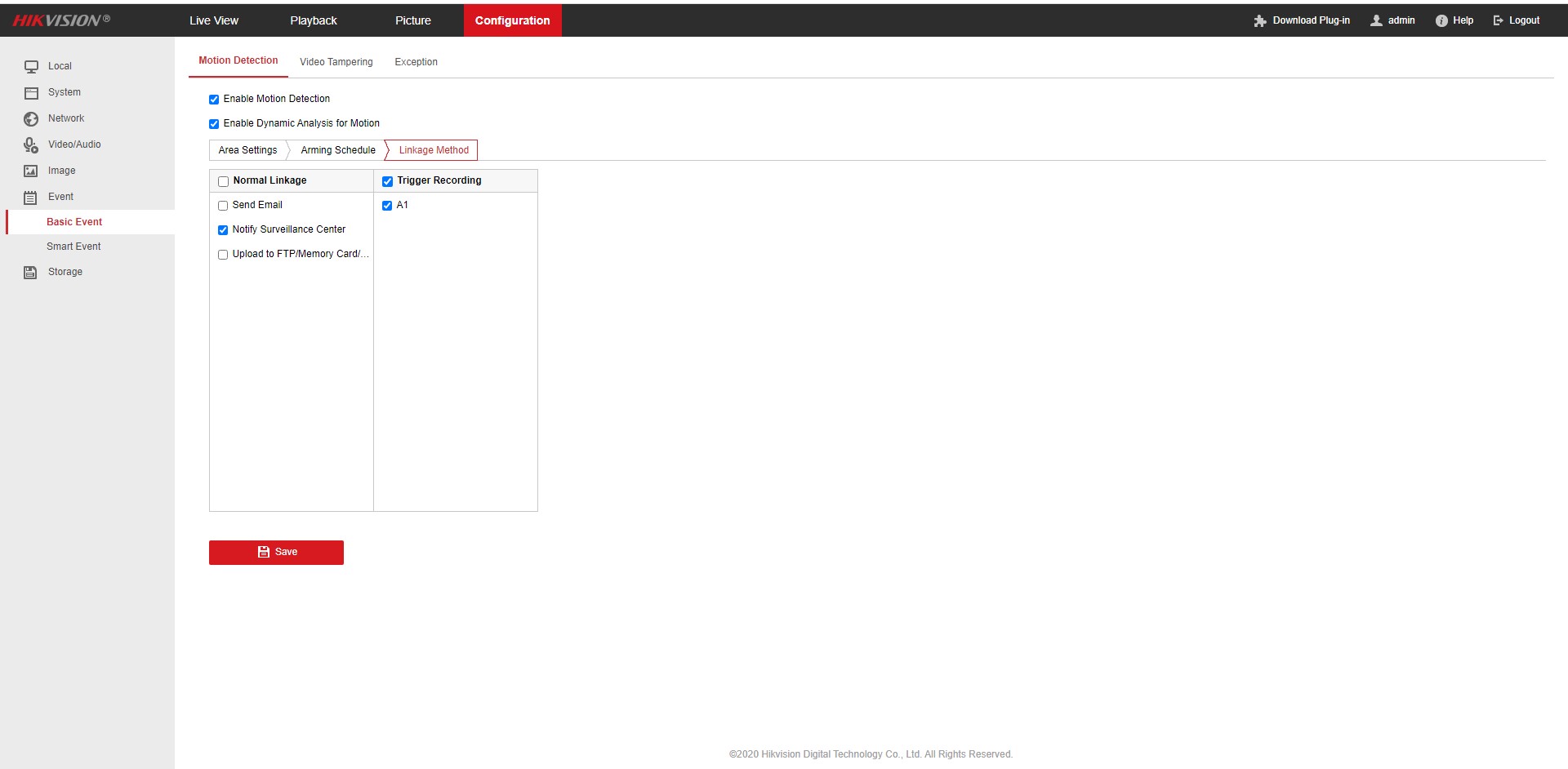Click the Image picture icon in sidebar

coord(31,171)
